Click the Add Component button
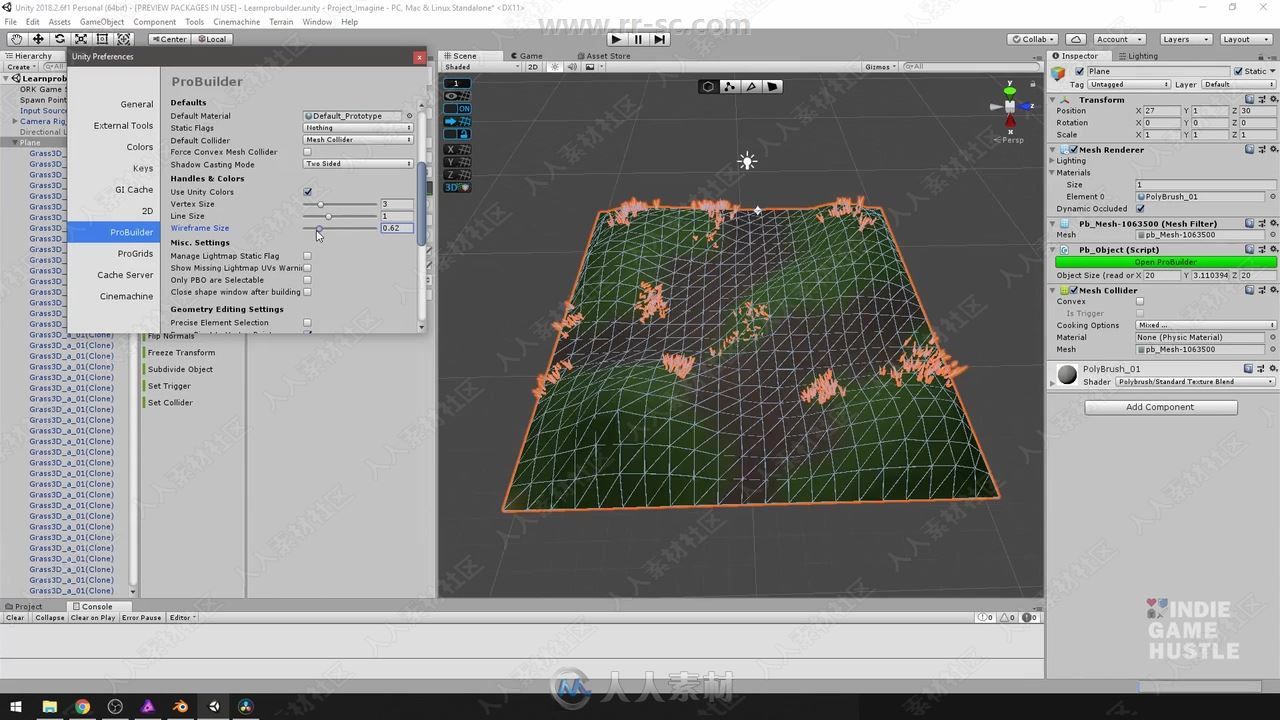Screen dimensions: 1280x720 point(1160,407)
